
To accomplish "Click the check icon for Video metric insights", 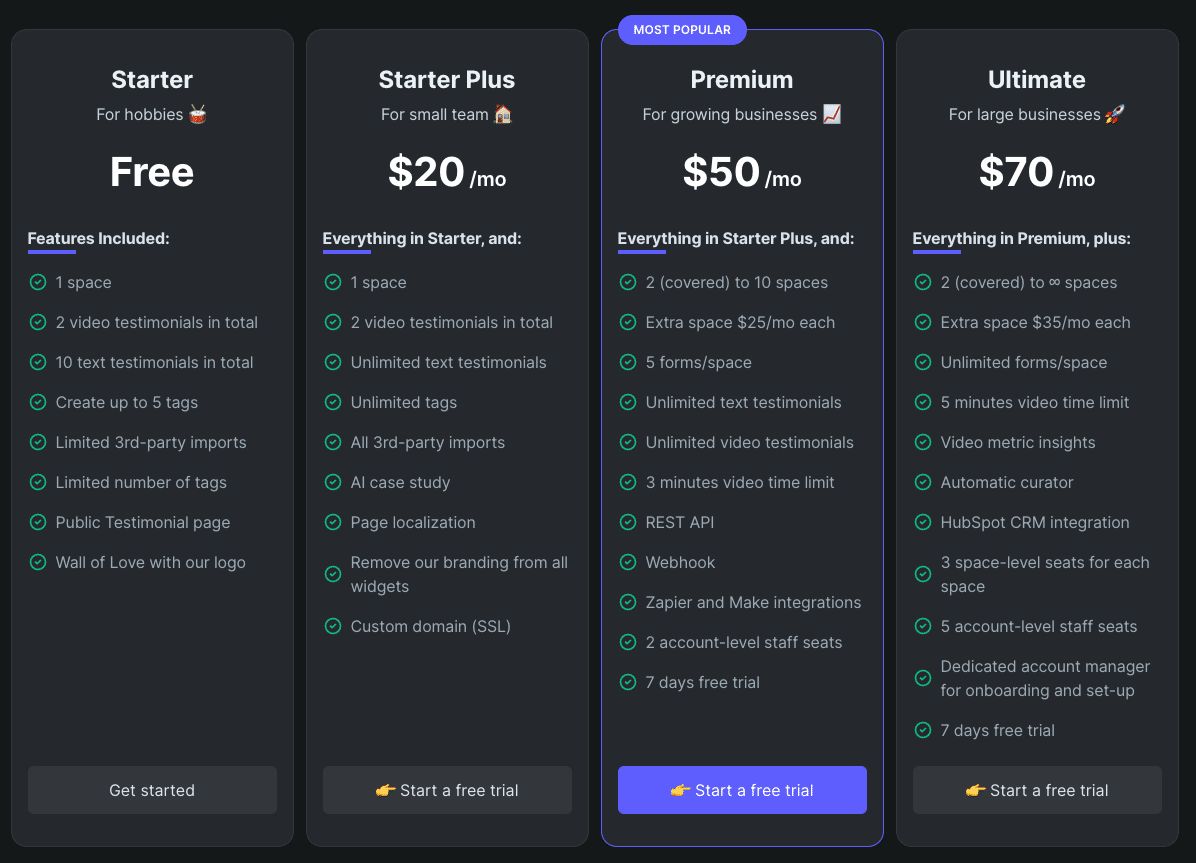I will [923, 442].
